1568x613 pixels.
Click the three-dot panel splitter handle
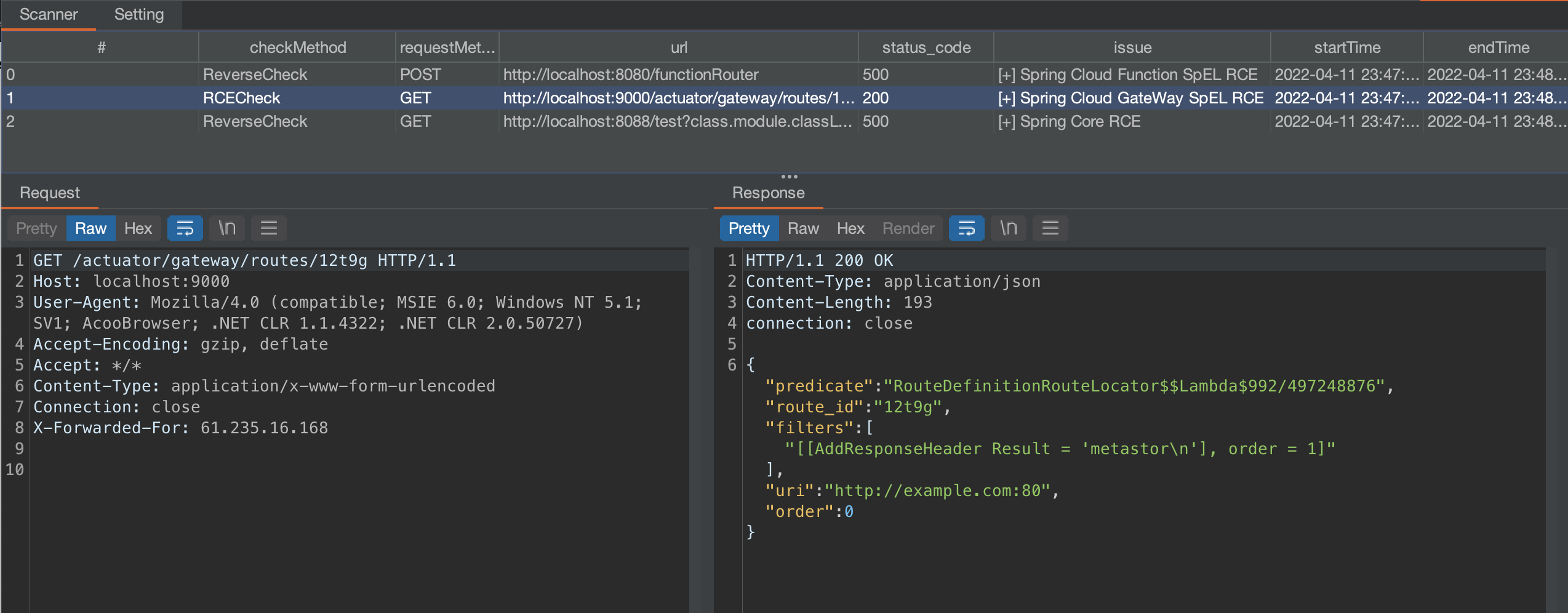[790, 177]
